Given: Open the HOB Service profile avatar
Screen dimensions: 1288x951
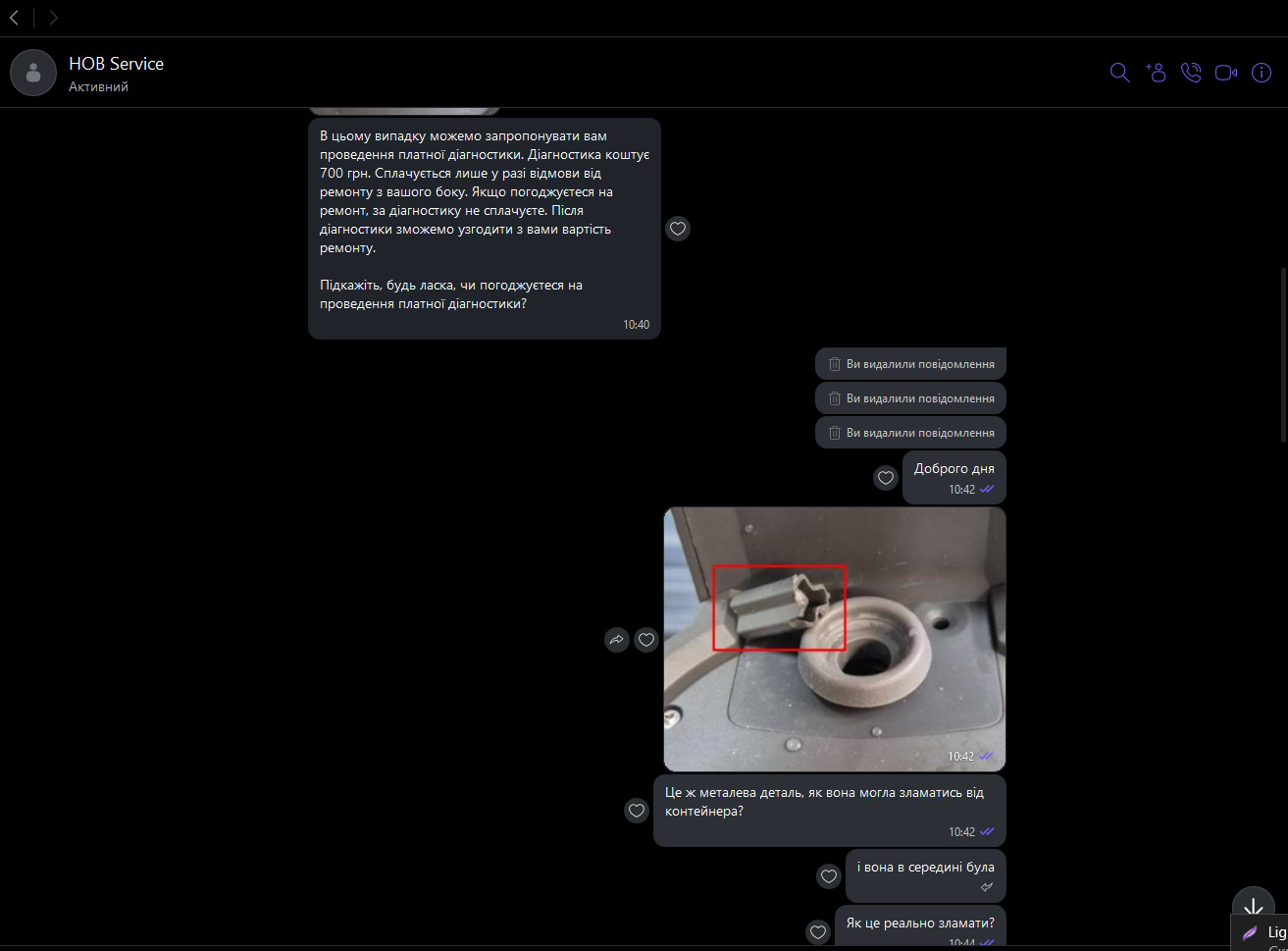Looking at the screenshot, I should (33, 73).
